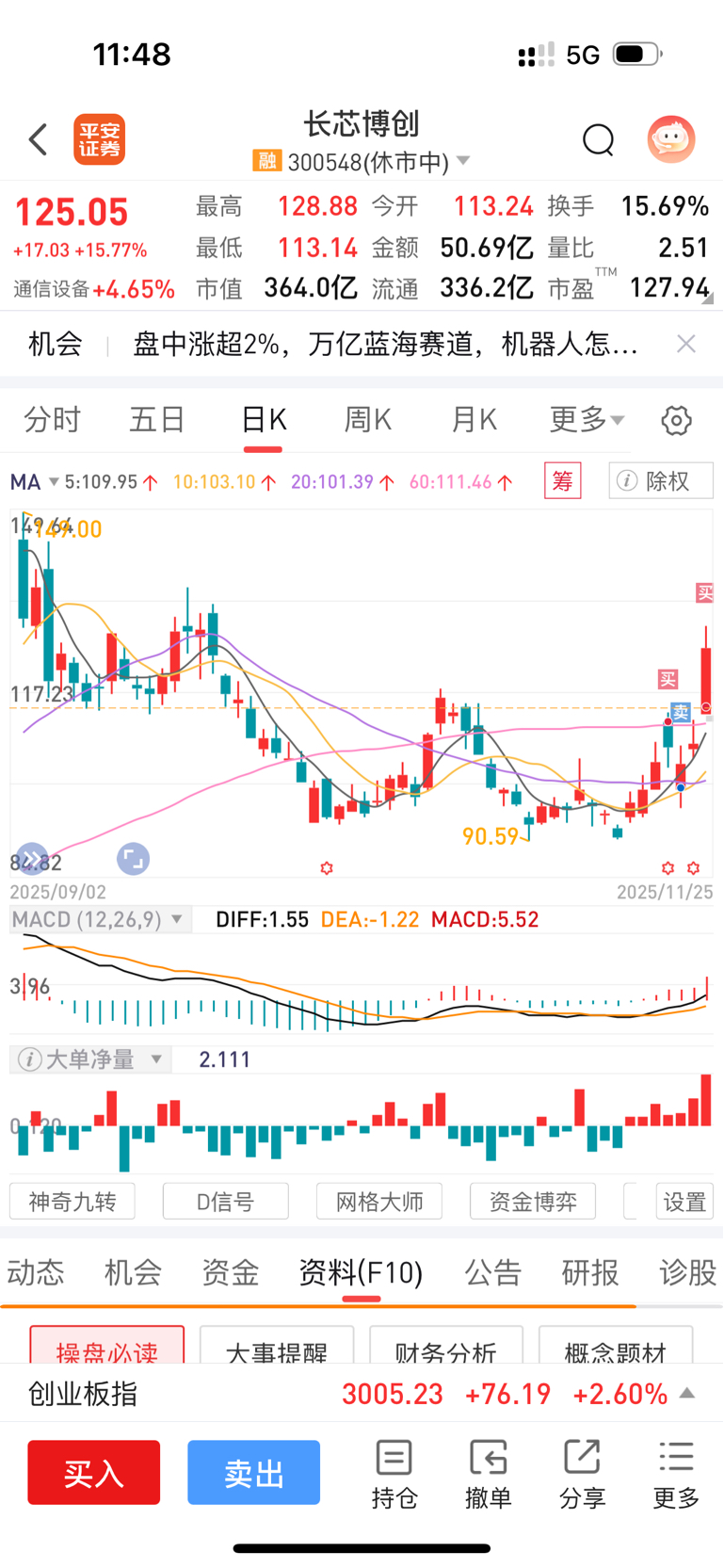Tap the 大单净量 info icon
724x1568 pixels.
pyautogui.click(x=30, y=1059)
